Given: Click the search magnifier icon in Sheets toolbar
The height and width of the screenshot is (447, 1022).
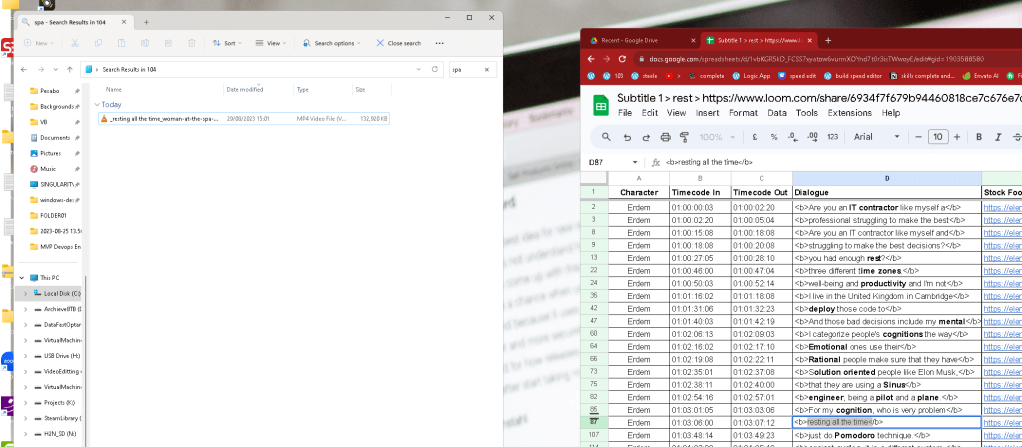Looking at the screenshot, I should point(606,137).
